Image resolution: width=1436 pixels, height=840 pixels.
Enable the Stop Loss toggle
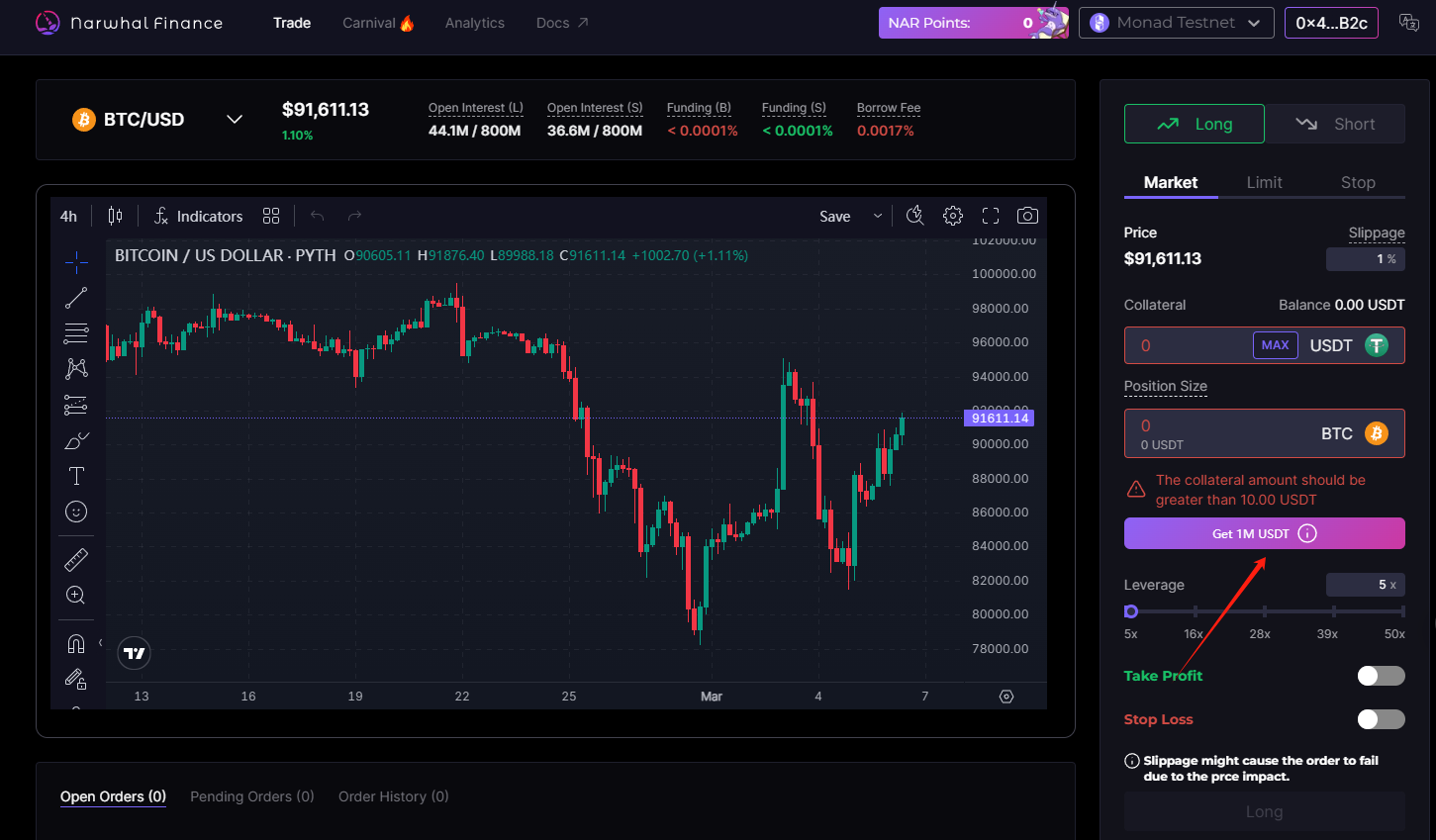pyautogui.click(x=1381, y=719)
